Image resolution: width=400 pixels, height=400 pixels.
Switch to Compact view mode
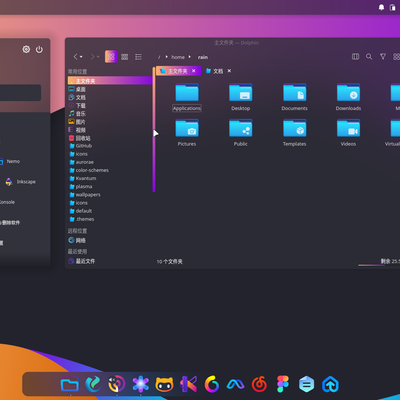pyautogui.click(x=125, y=57)
